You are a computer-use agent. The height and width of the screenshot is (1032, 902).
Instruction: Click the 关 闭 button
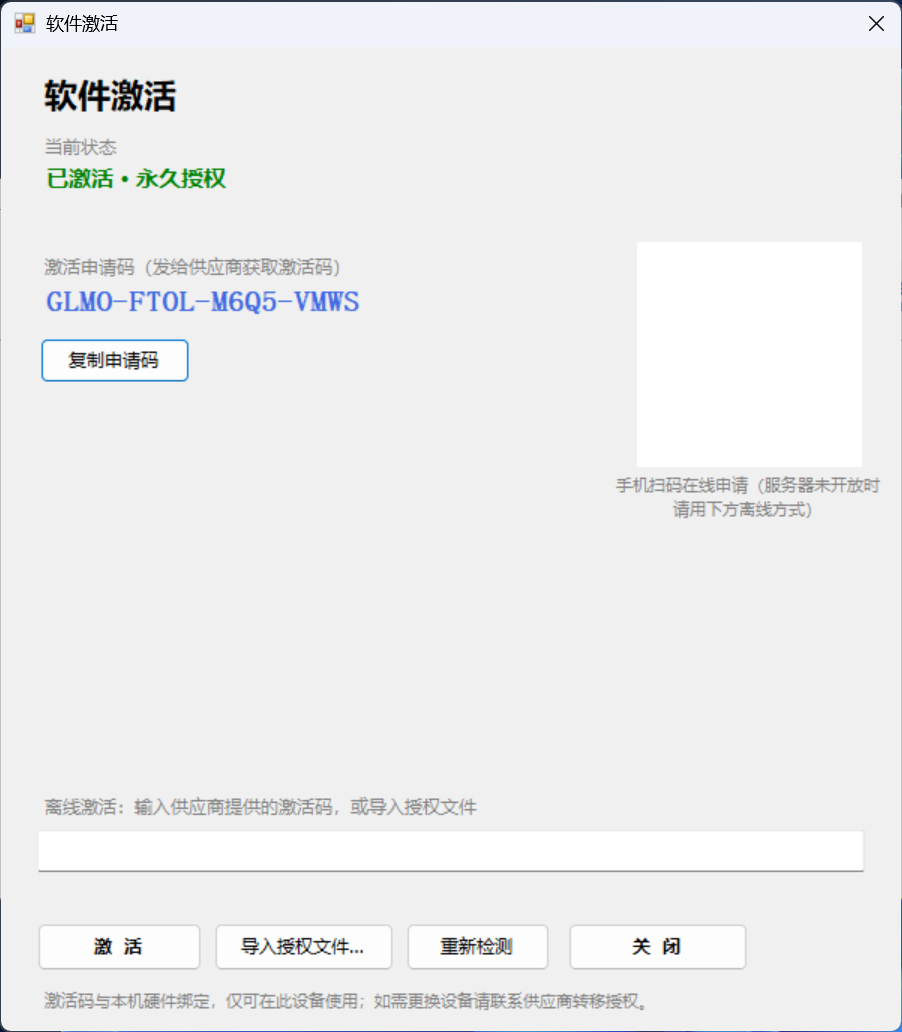tap(657, 947)
